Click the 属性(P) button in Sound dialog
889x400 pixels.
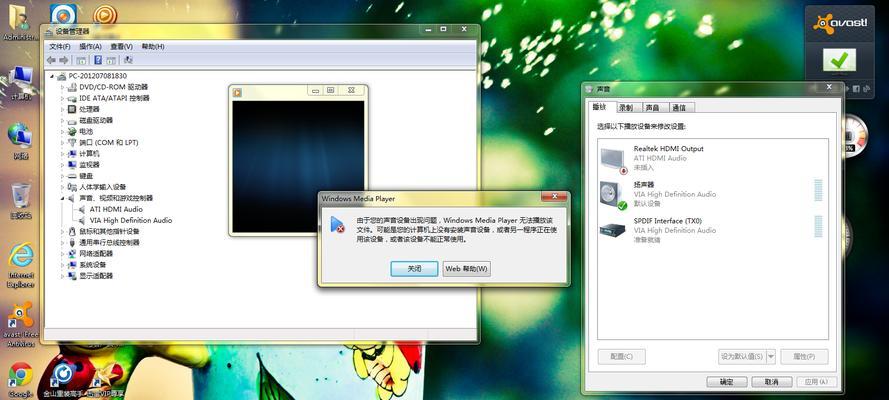pos(804,357)
